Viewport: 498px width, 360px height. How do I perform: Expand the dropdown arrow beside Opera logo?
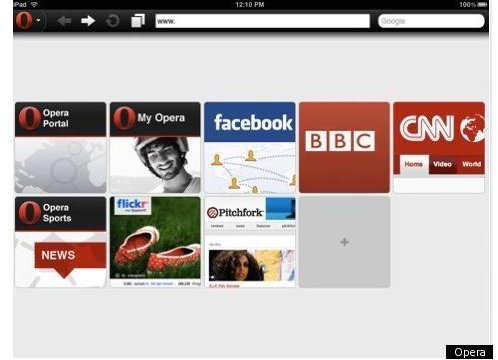coord(39,21)
